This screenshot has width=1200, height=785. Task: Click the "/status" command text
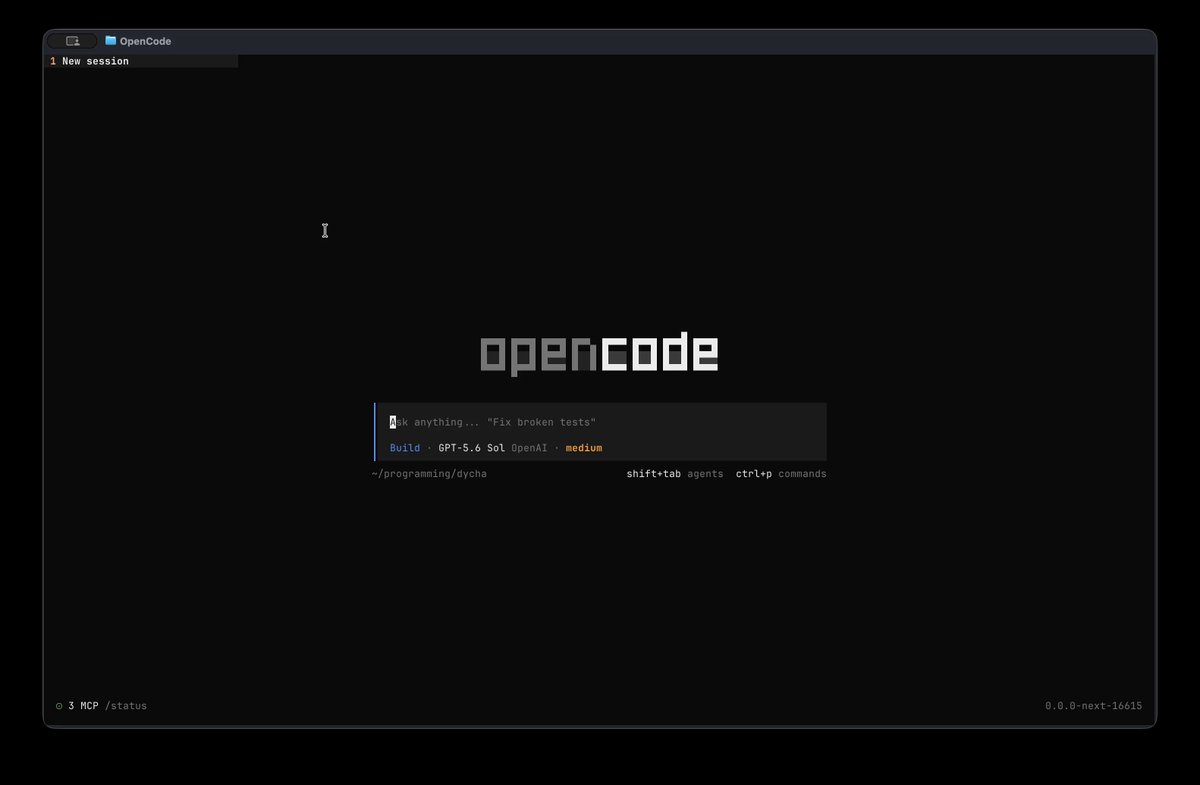pos(126,706)
